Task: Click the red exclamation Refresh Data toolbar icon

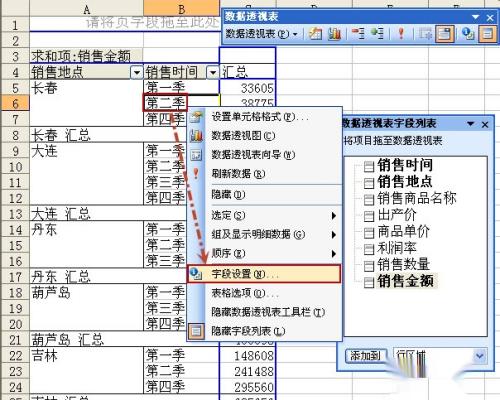Action: tap(401, 34)
